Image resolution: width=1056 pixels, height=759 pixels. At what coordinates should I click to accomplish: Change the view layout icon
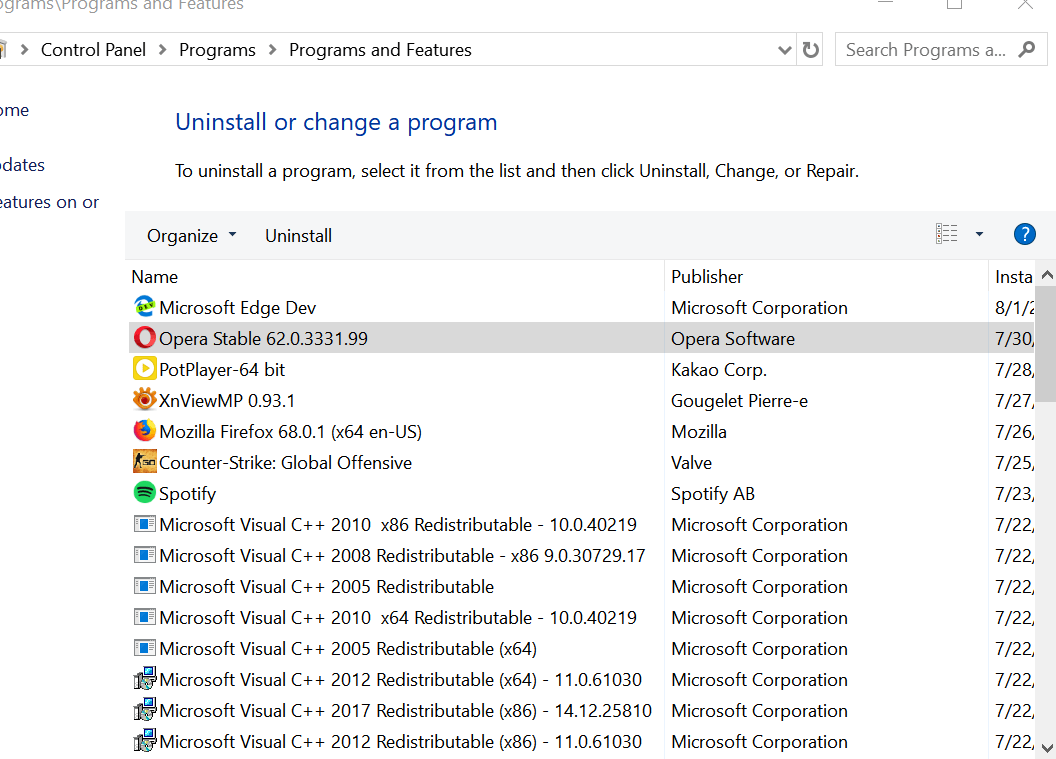[946, 234]
